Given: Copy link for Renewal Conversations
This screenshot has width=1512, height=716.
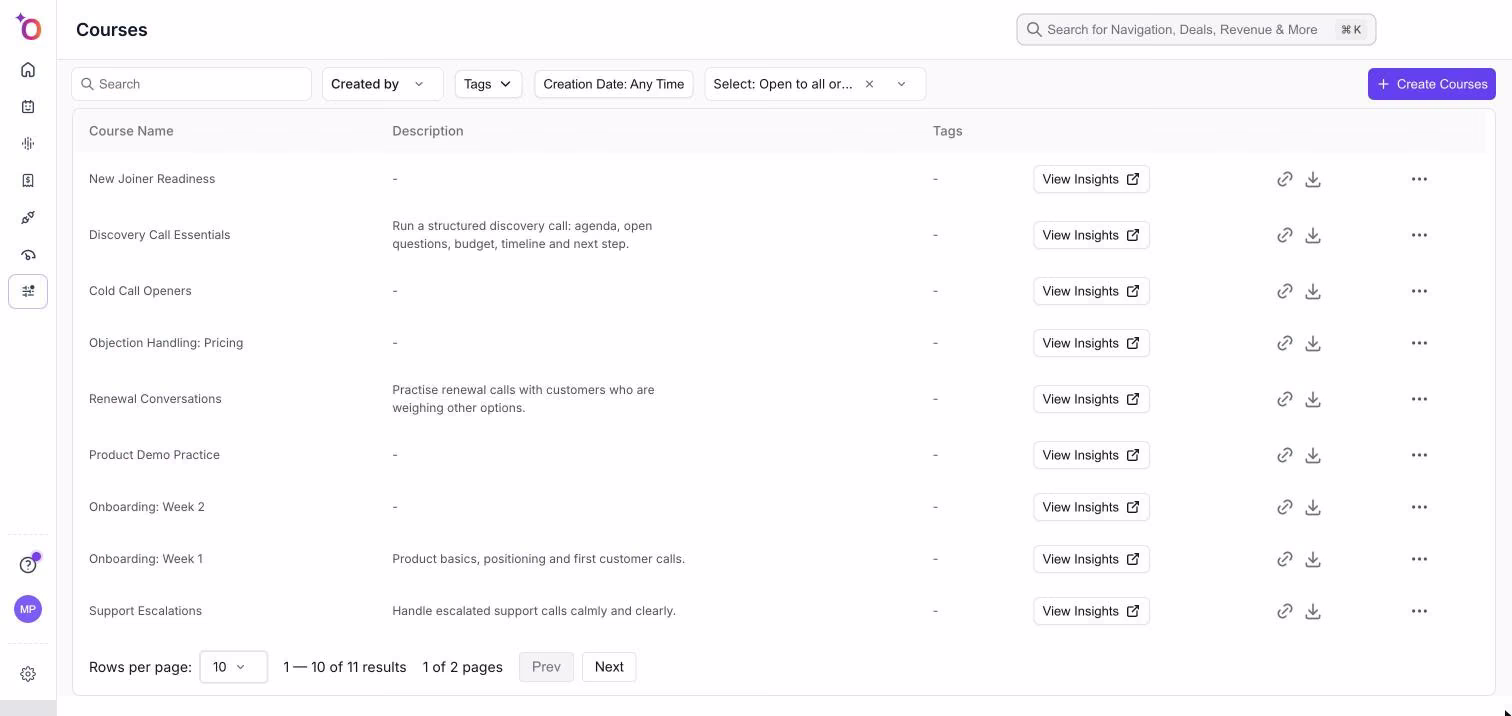Looking at the screenshot, I should [1285, 399].
